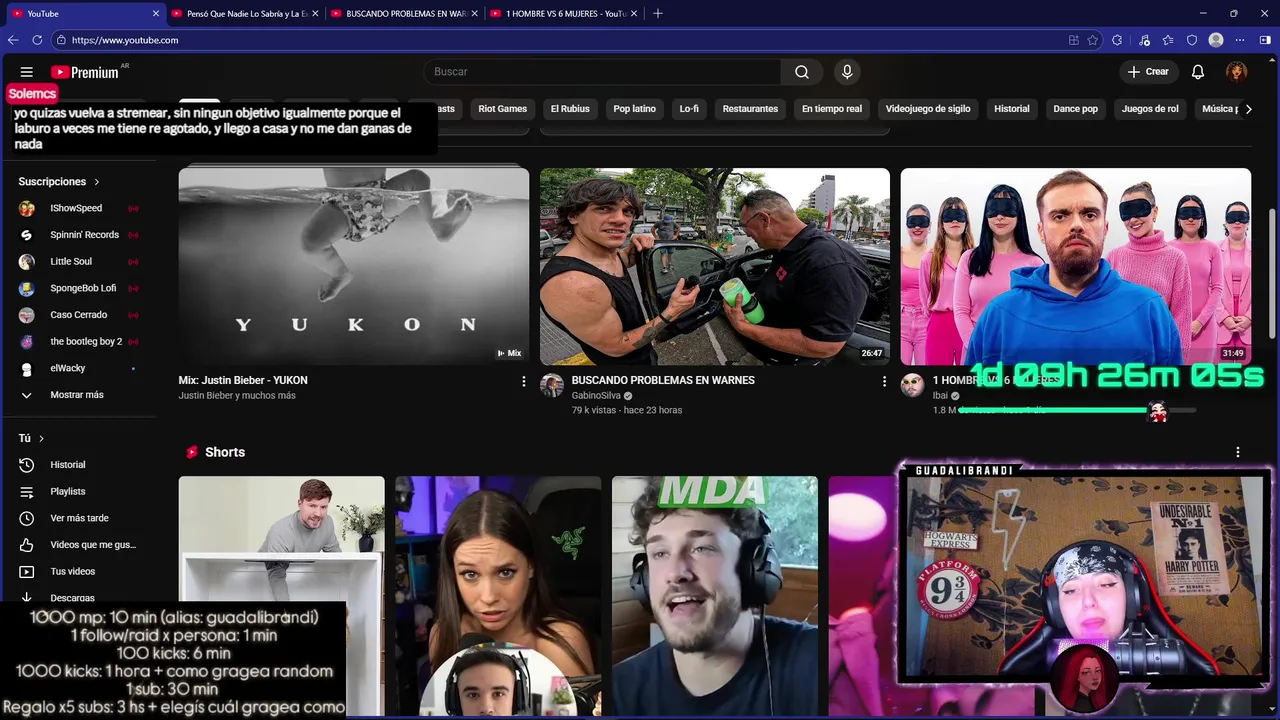
Task: Select the Juegos de rol chip
Action: coord(1150,109)
